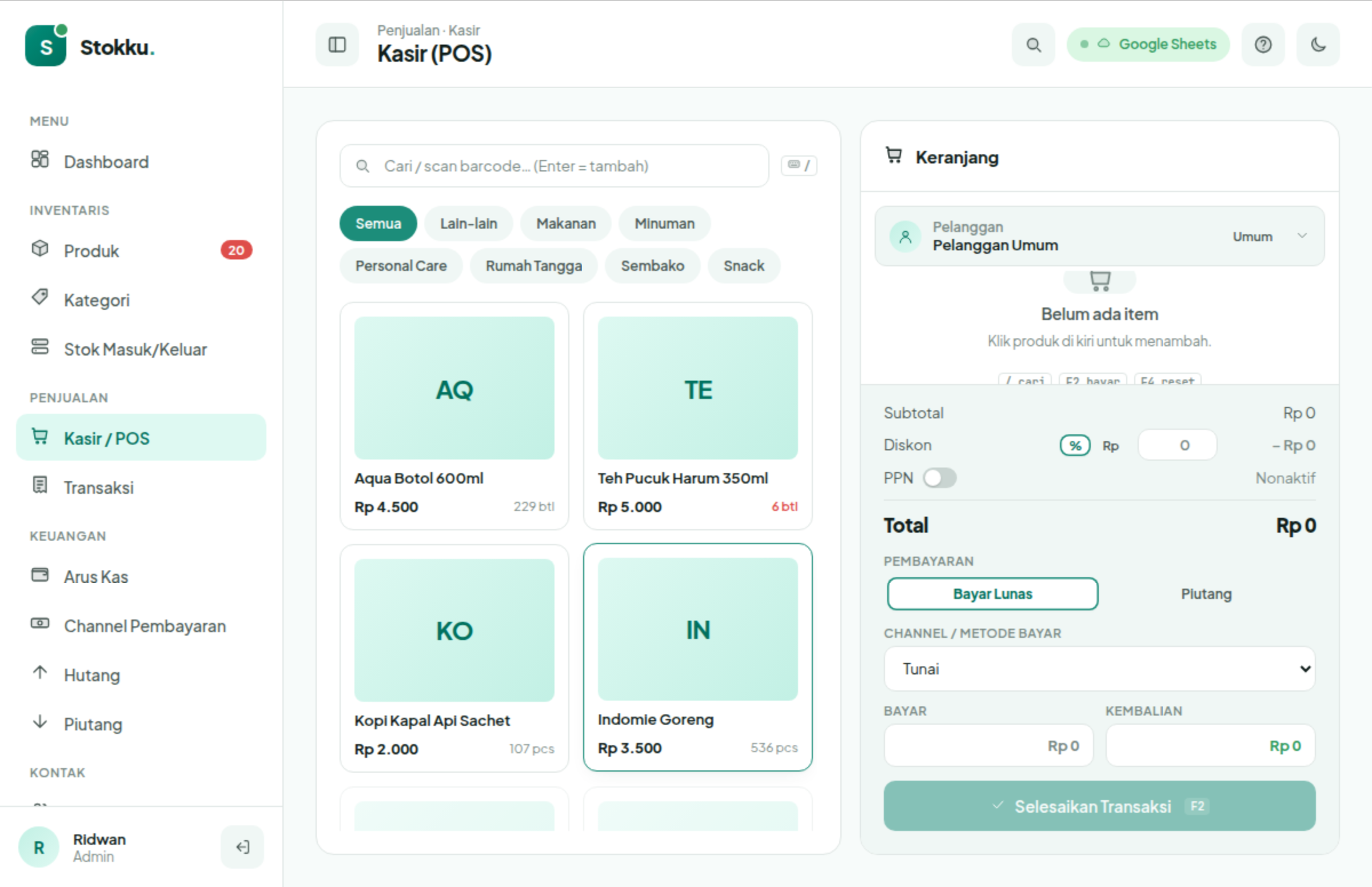
Task: Open Arus Kas page
Action: pyautogui.click(x=141, y=577)
